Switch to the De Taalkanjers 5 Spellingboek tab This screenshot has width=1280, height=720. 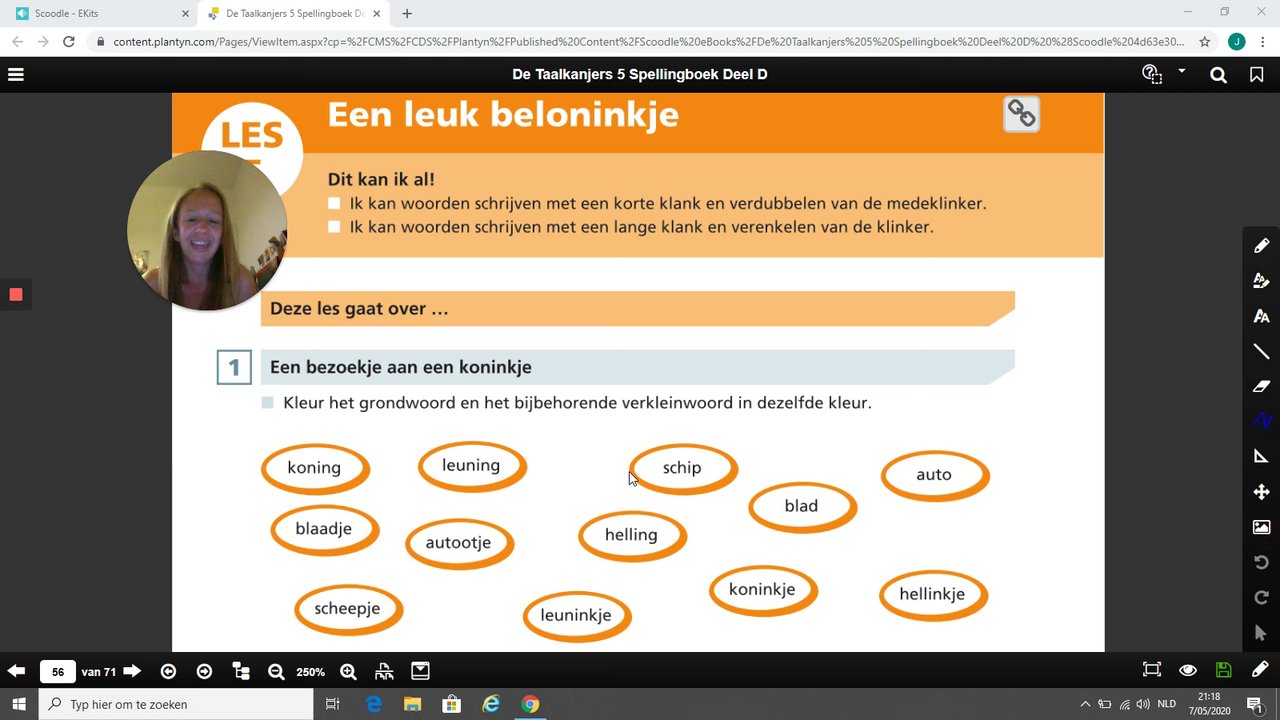(x=296, y=14)
